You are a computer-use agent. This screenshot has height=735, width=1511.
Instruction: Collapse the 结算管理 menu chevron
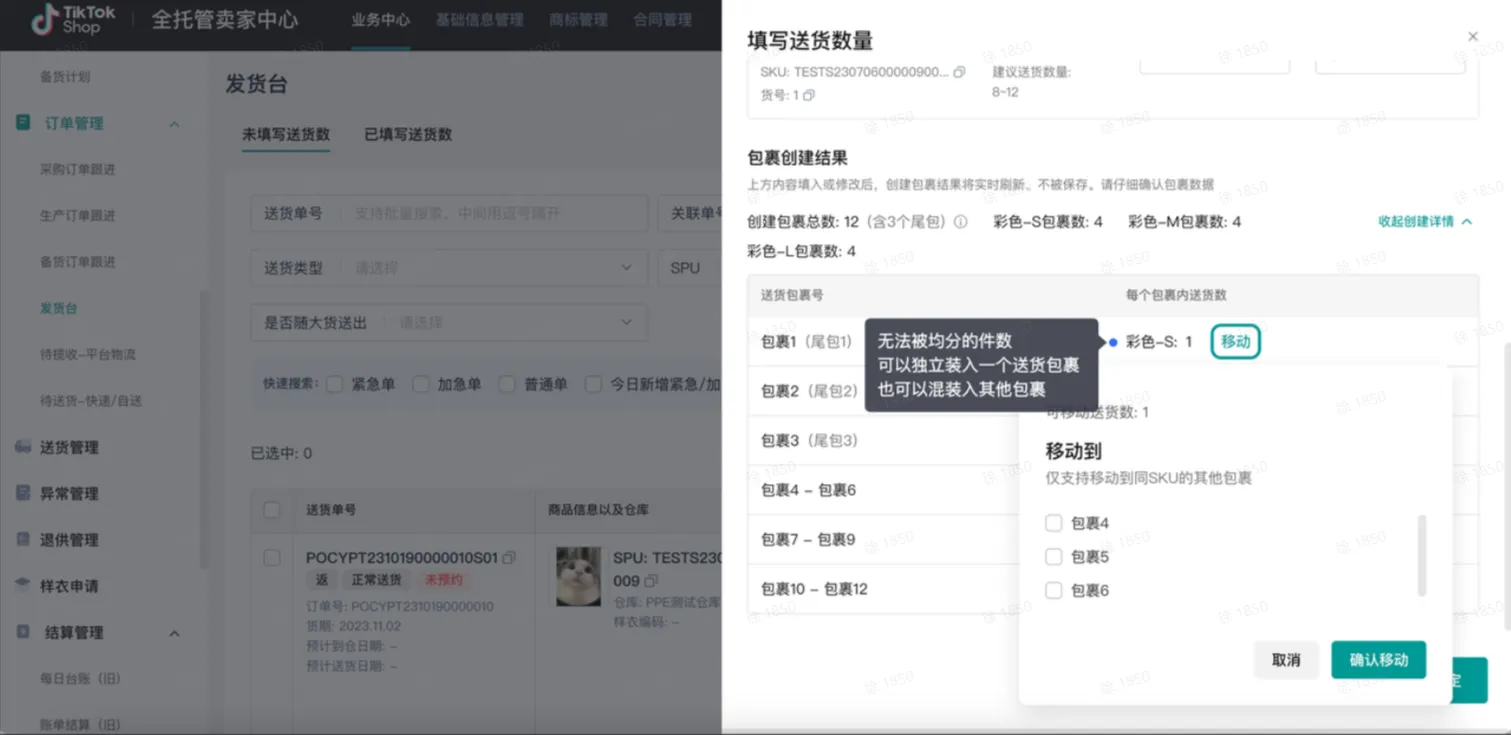click(174, 633)
